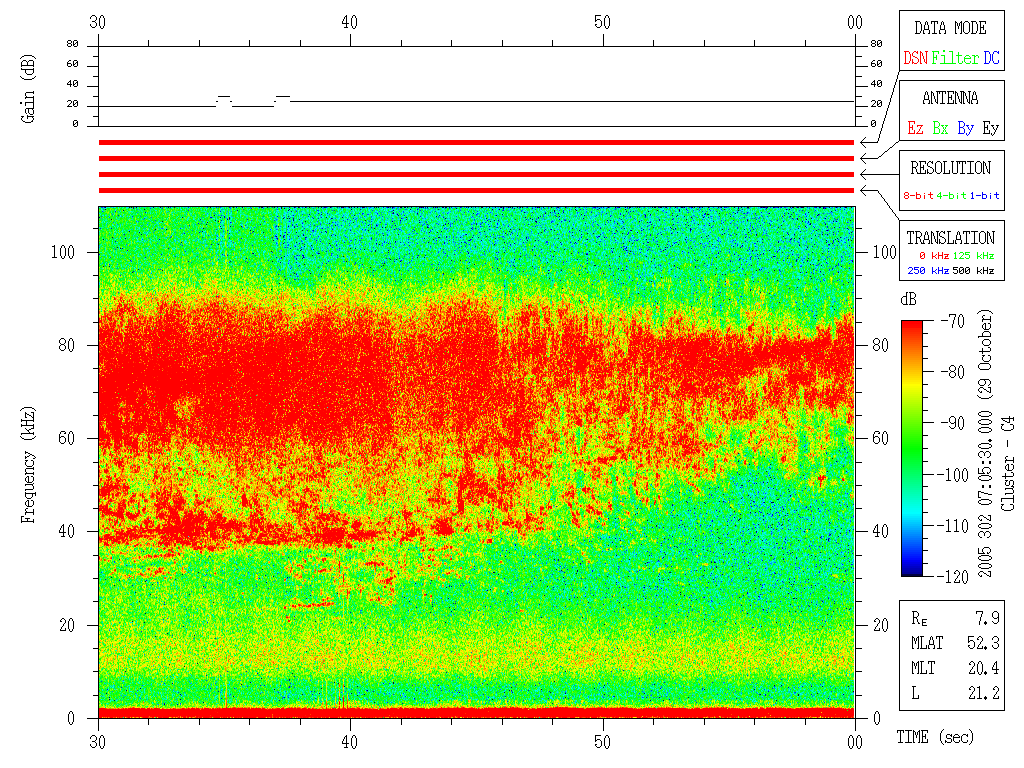Click the Frequency (kHz) axis label

tap(28, 465)
